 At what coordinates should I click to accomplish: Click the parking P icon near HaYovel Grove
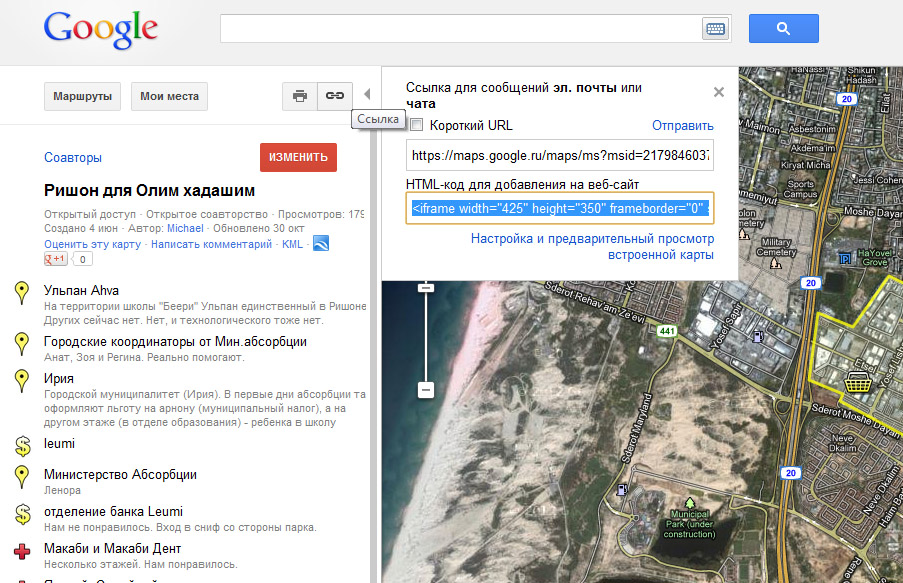845,259
